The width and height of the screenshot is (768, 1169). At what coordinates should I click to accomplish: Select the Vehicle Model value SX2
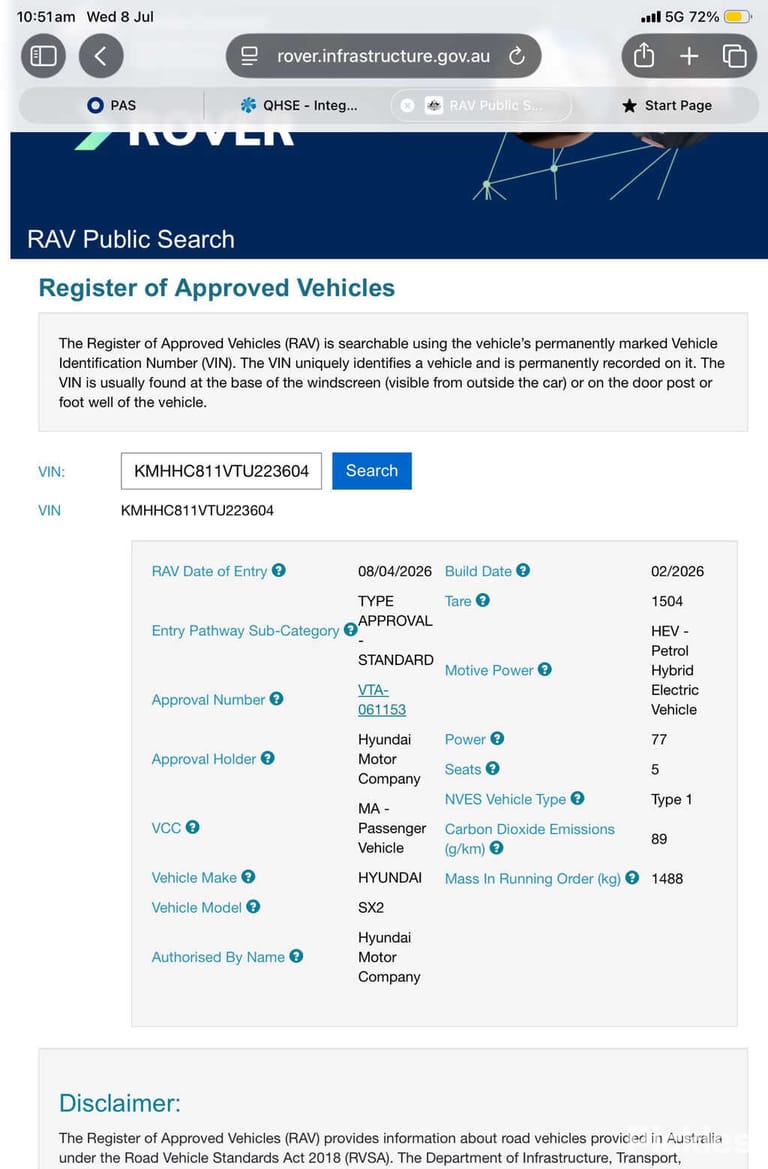371,907
